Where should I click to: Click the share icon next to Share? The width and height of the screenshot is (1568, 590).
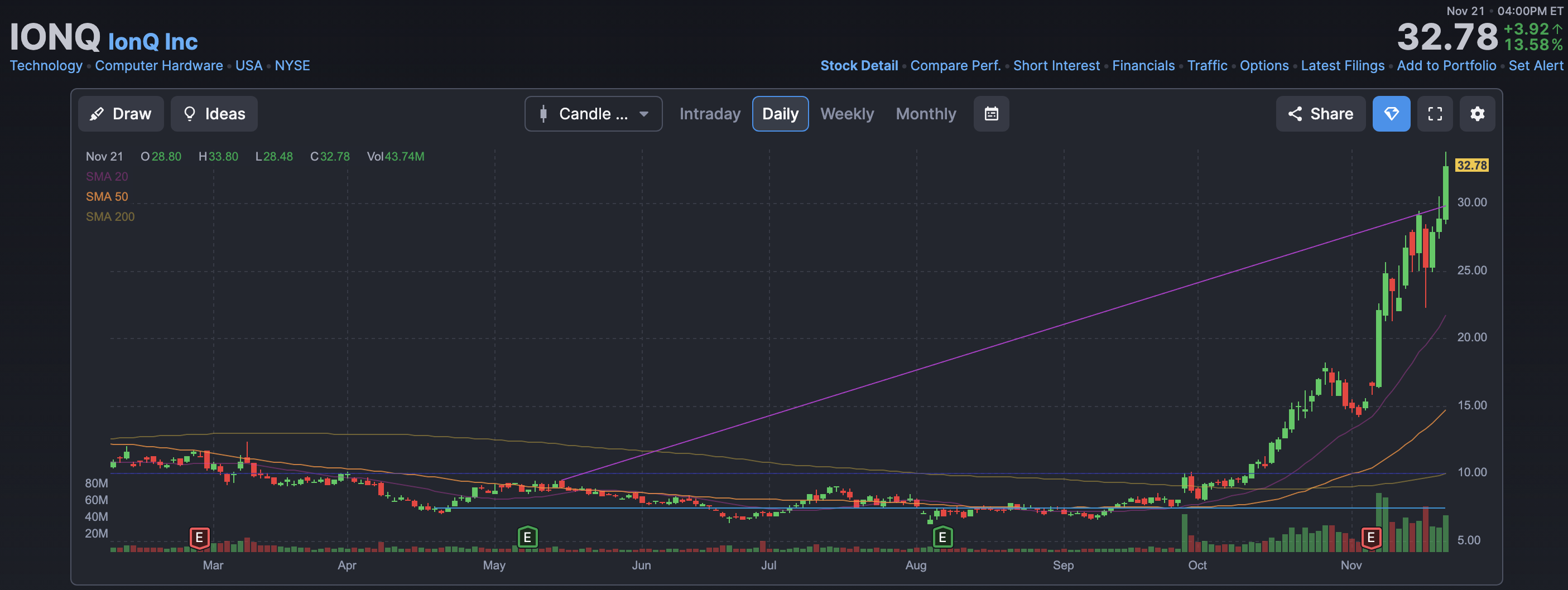coord(1295,114)
